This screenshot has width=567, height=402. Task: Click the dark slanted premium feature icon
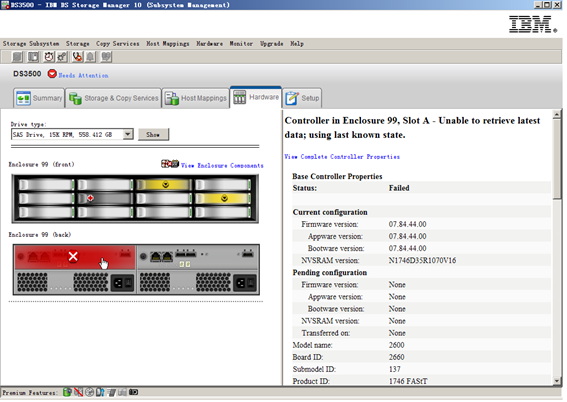[111, 392]
